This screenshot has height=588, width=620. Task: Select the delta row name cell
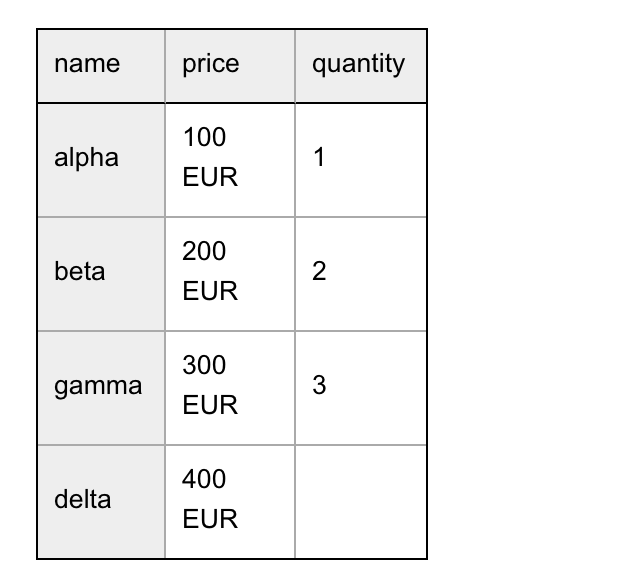click(101, 502)
